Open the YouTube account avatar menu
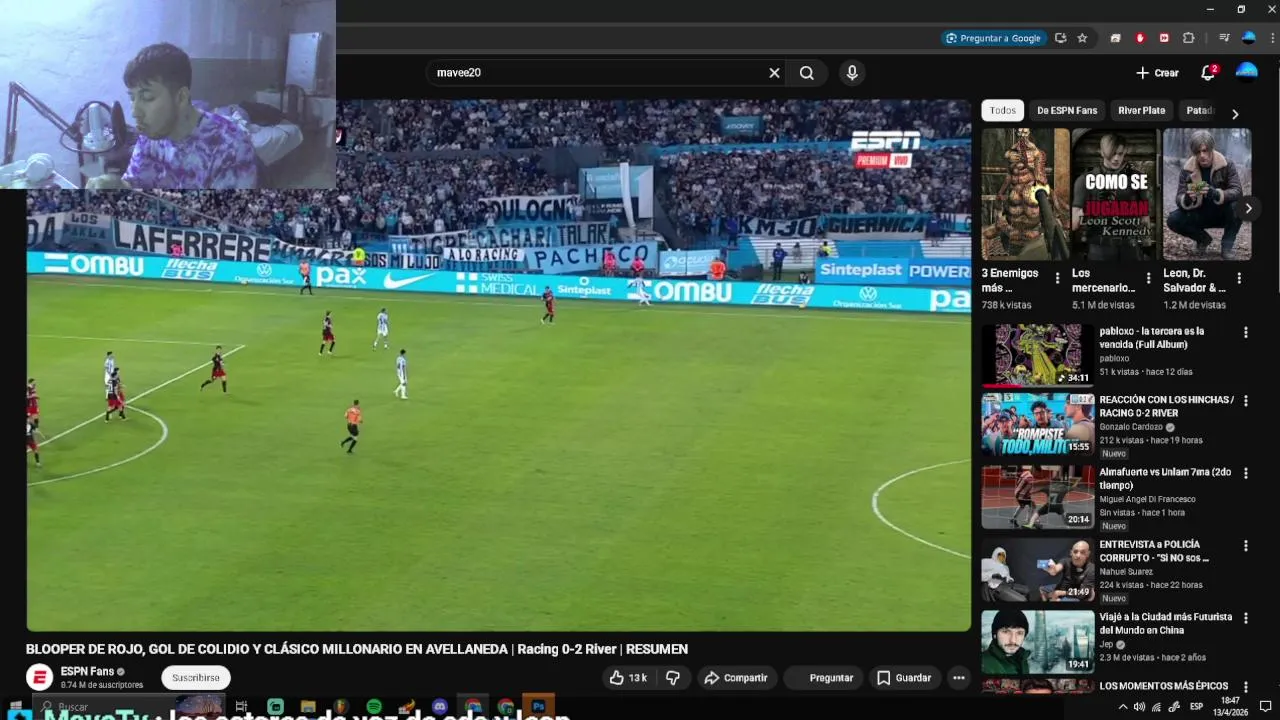 click(1246, 71)
